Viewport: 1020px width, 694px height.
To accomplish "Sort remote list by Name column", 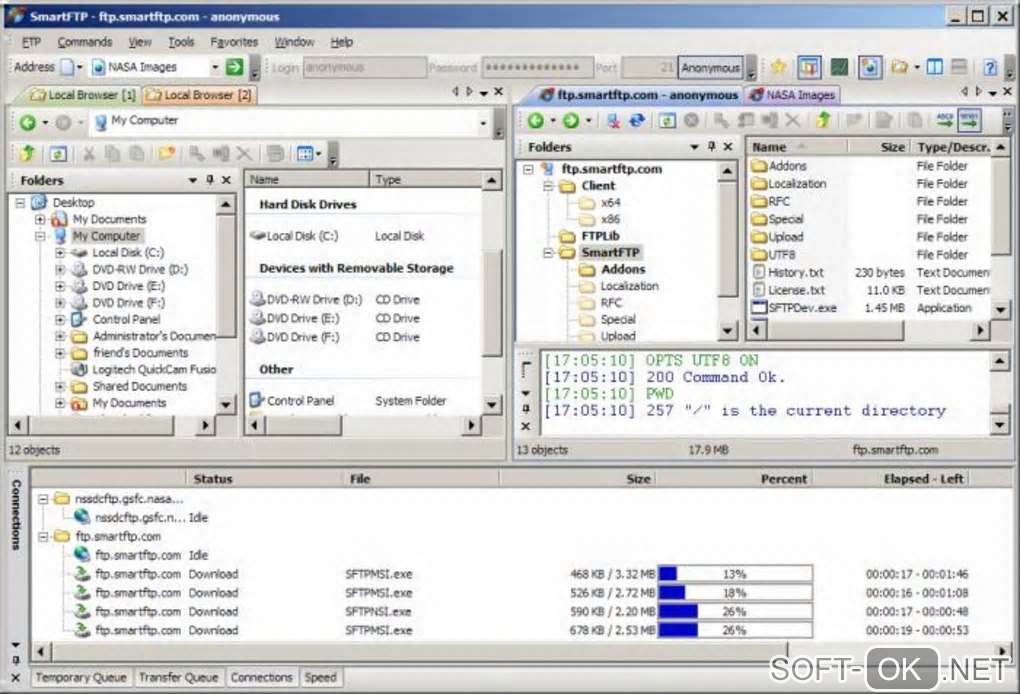I will click(x=796, y=147).
